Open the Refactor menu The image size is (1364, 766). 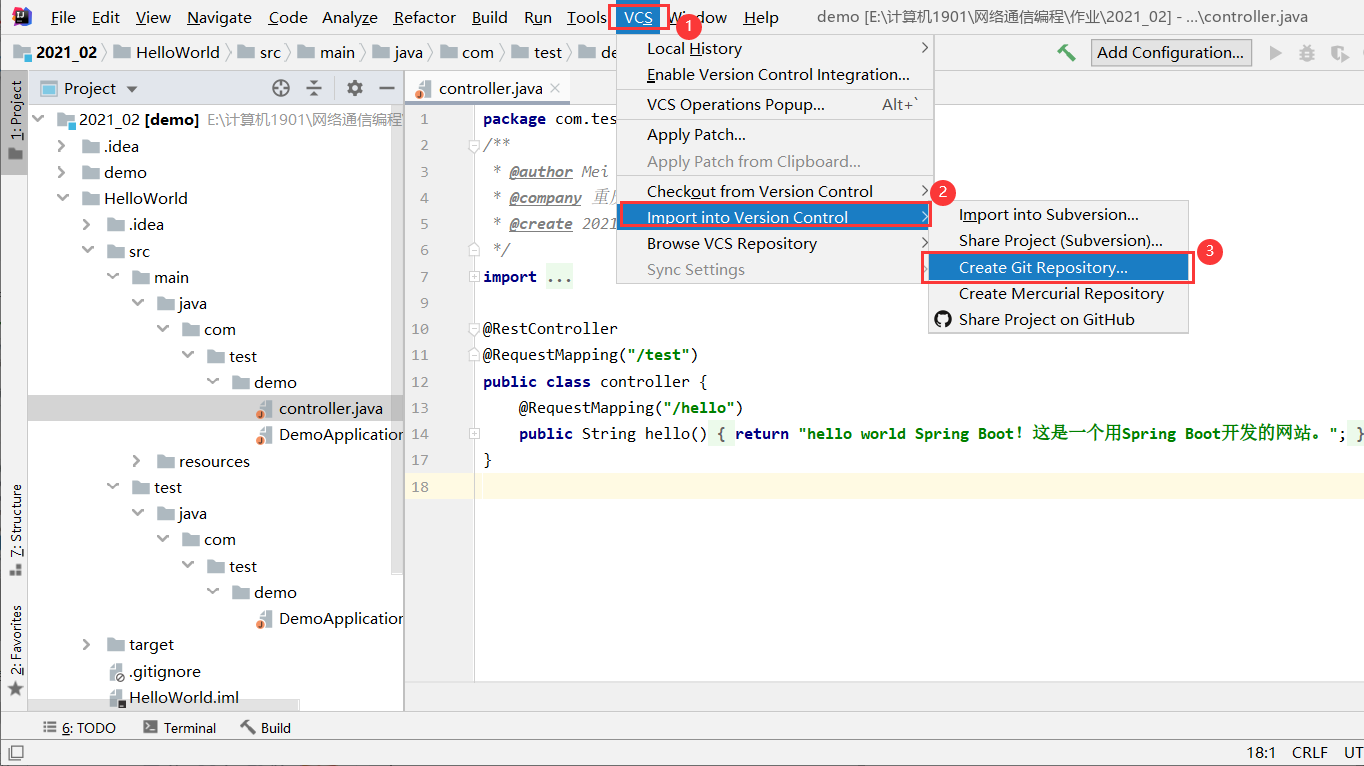(425, 17)
